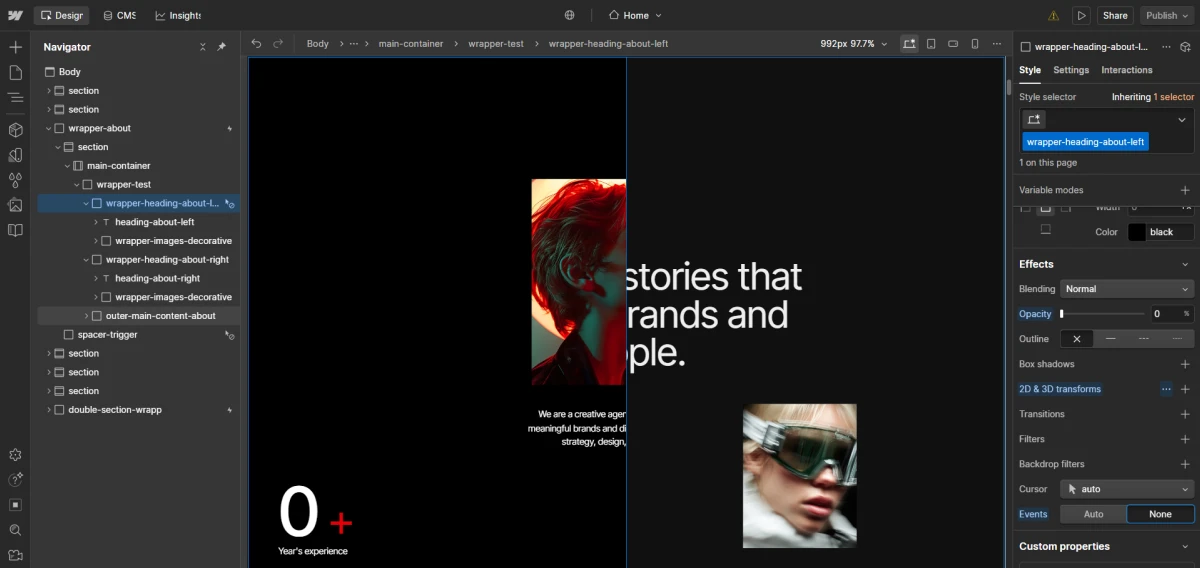
Task: Expand double-section-wrapp in Navigator
Action: [x=48, y=410]
